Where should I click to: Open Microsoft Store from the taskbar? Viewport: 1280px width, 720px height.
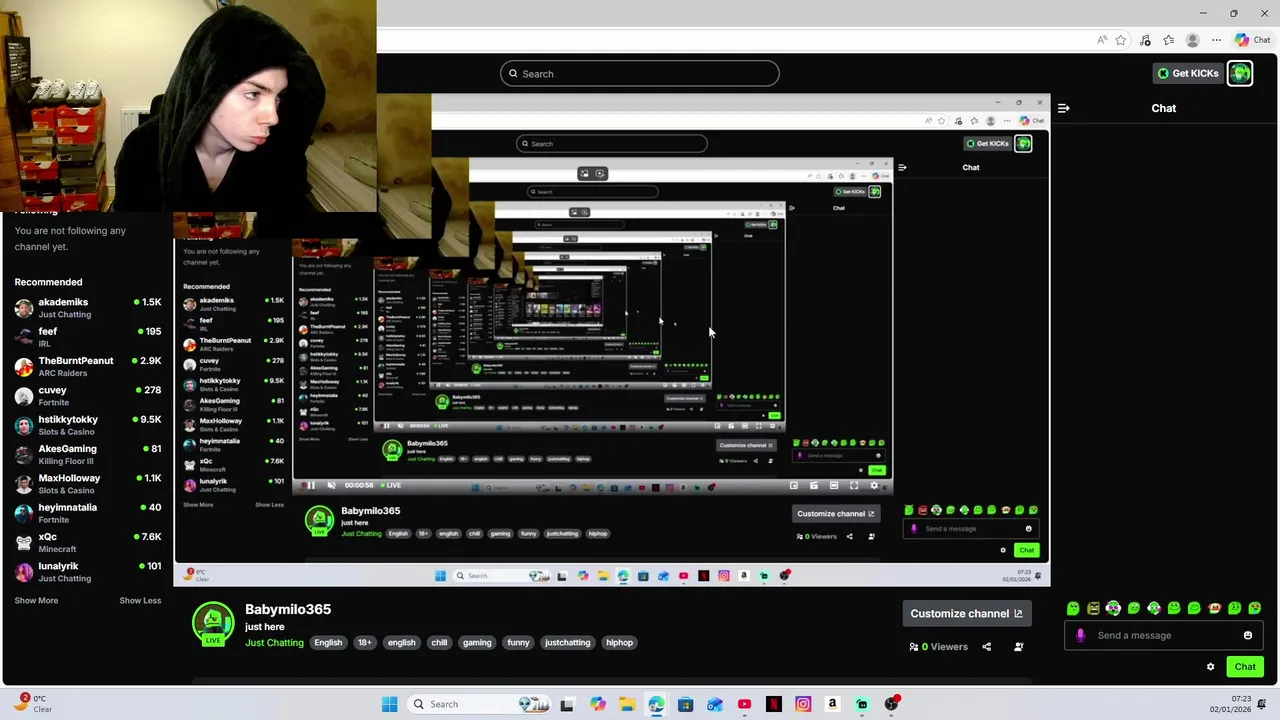(685, 704)
